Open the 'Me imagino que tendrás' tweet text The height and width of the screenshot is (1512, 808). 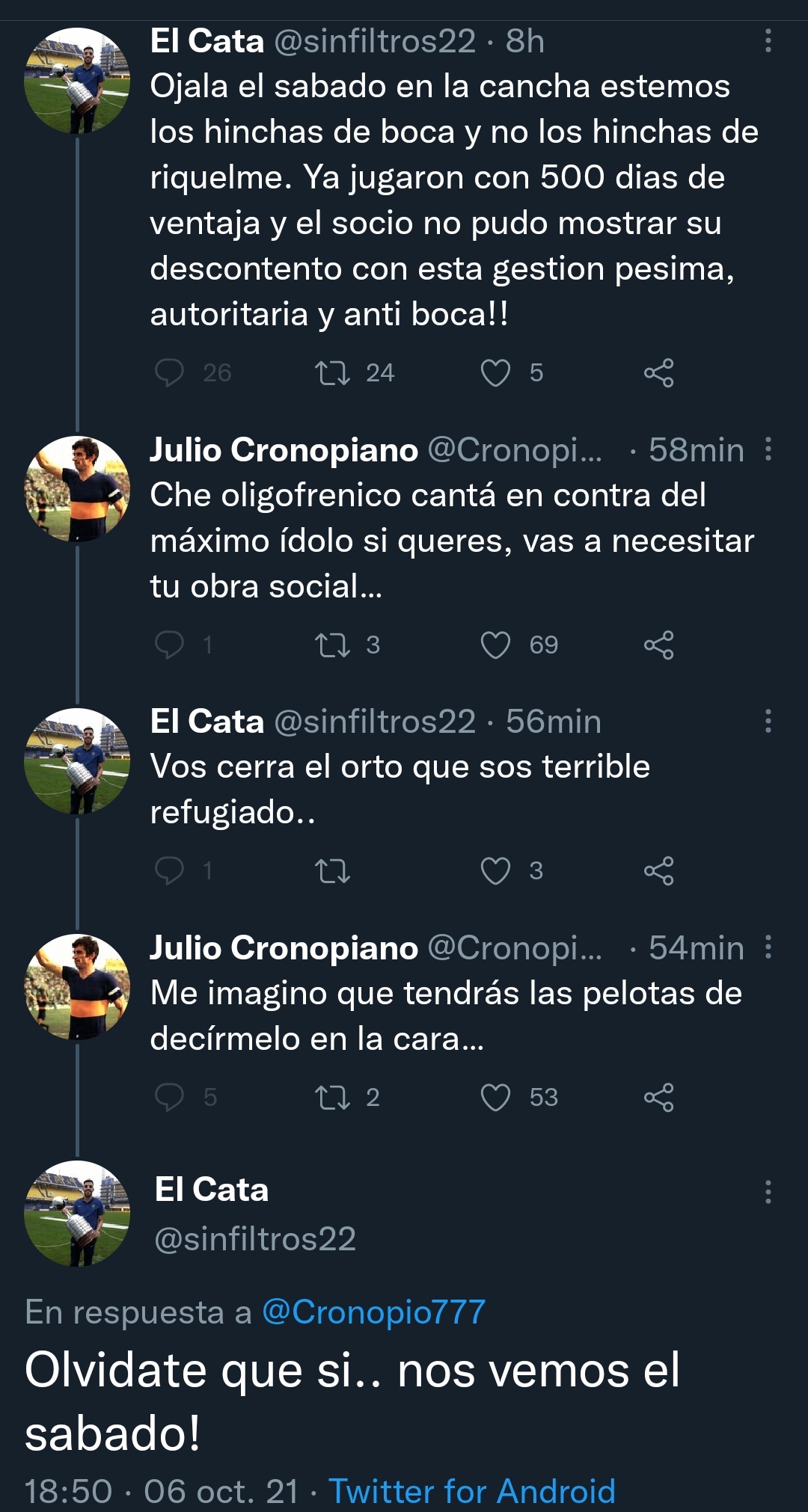pyautogui.click(x=446, y=1015)
